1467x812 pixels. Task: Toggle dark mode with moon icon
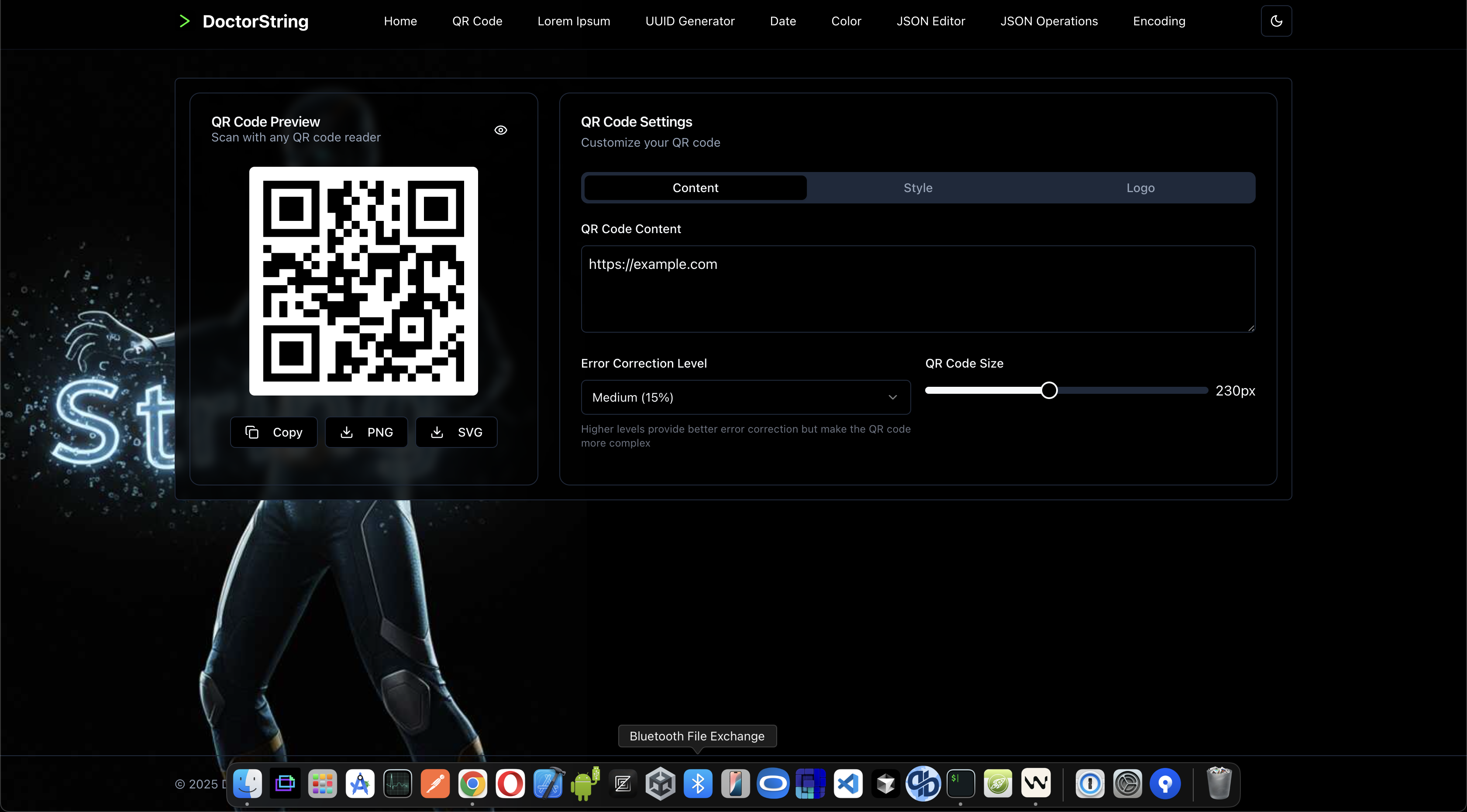[x=1276, y=21]
